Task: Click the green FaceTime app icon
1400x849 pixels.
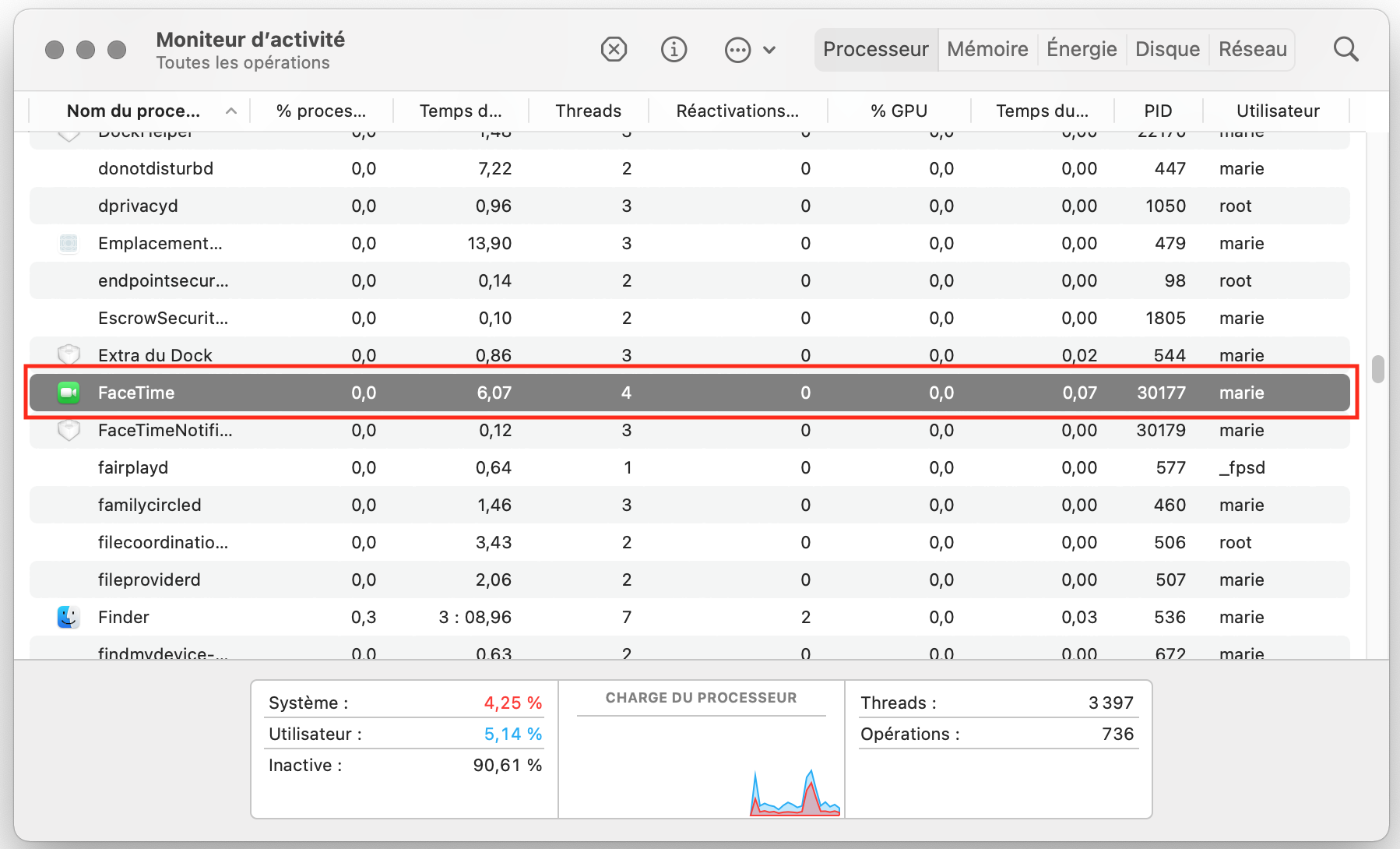Action: tap(69, 393)
